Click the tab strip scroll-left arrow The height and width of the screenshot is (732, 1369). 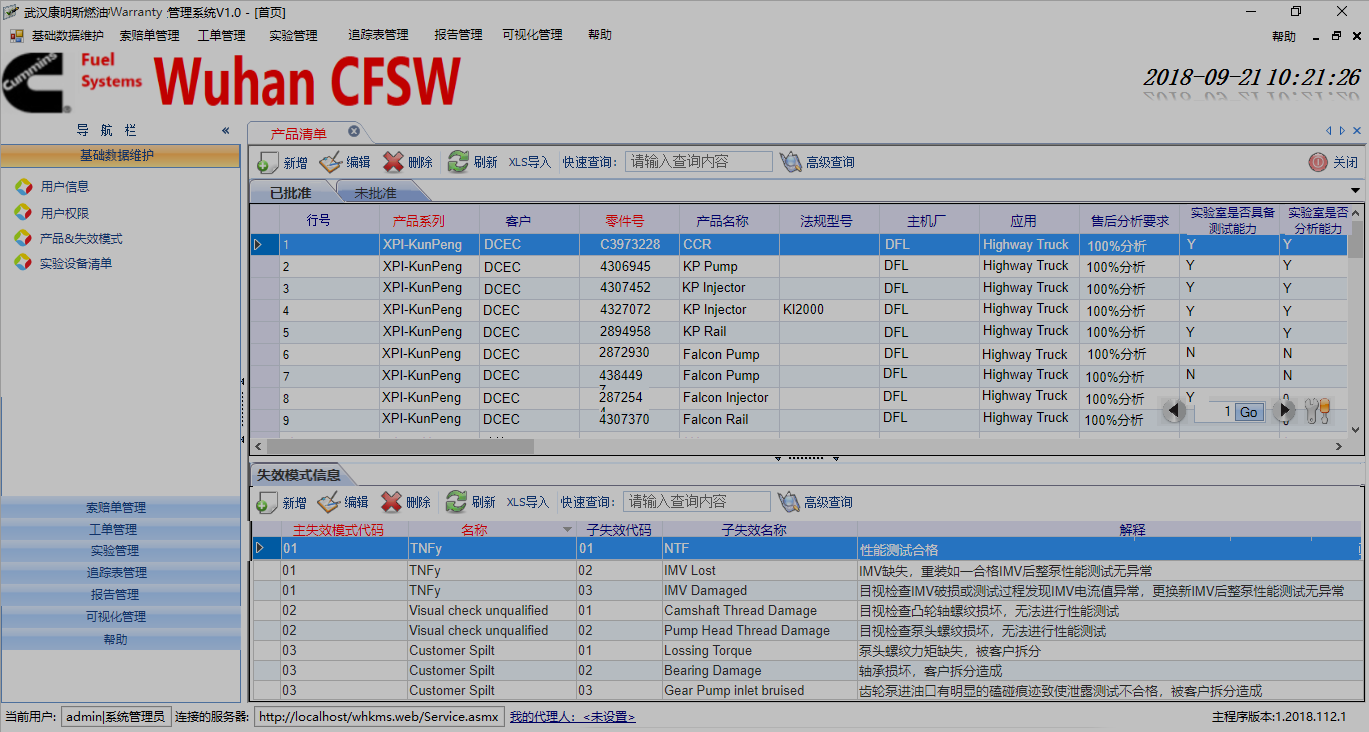[1329, 131]
